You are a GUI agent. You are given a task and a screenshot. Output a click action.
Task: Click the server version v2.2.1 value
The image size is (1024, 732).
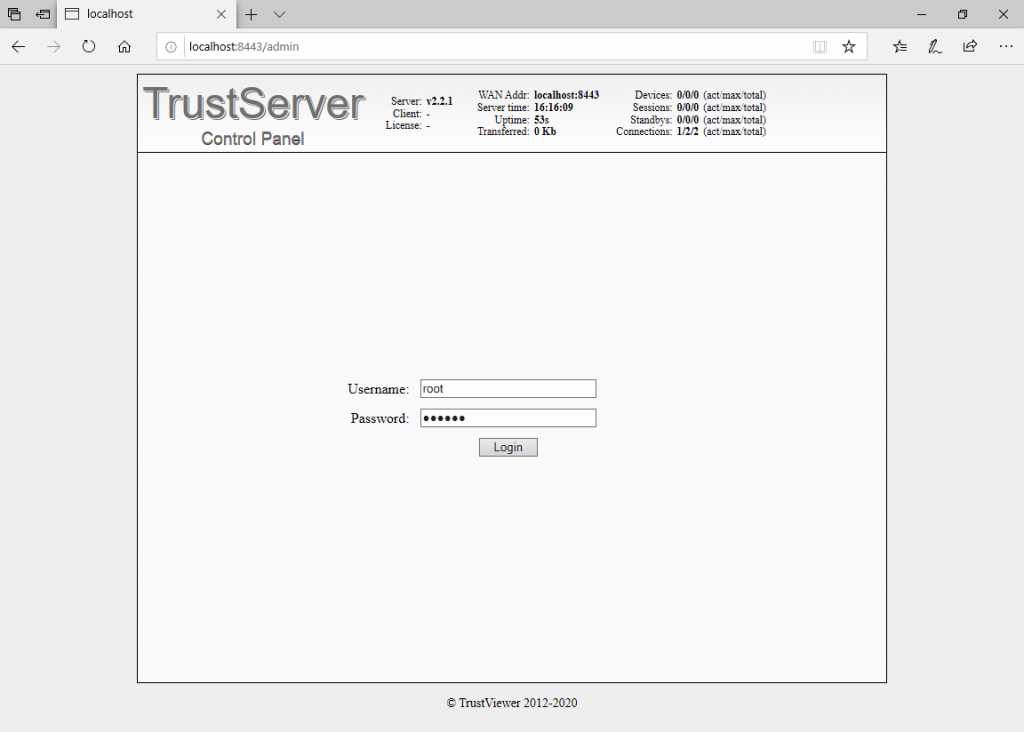(x=439, y=101)
